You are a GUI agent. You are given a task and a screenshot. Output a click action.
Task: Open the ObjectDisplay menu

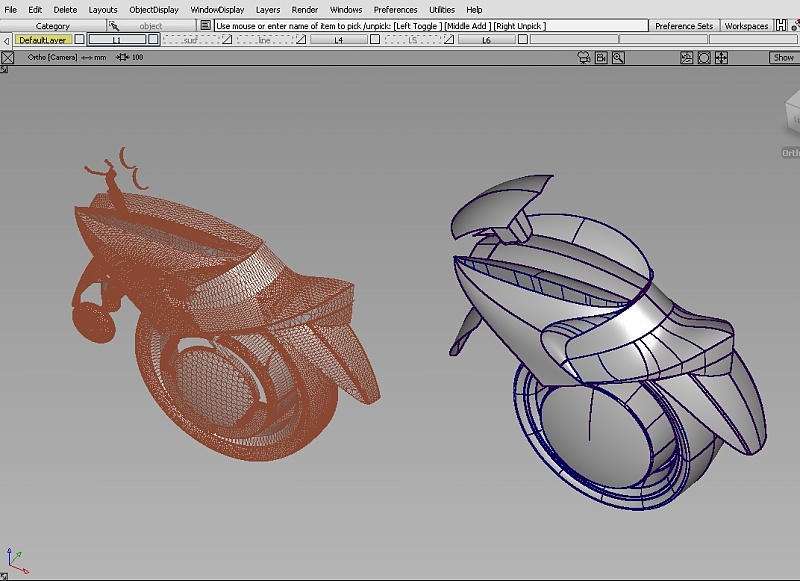point(154,10)
